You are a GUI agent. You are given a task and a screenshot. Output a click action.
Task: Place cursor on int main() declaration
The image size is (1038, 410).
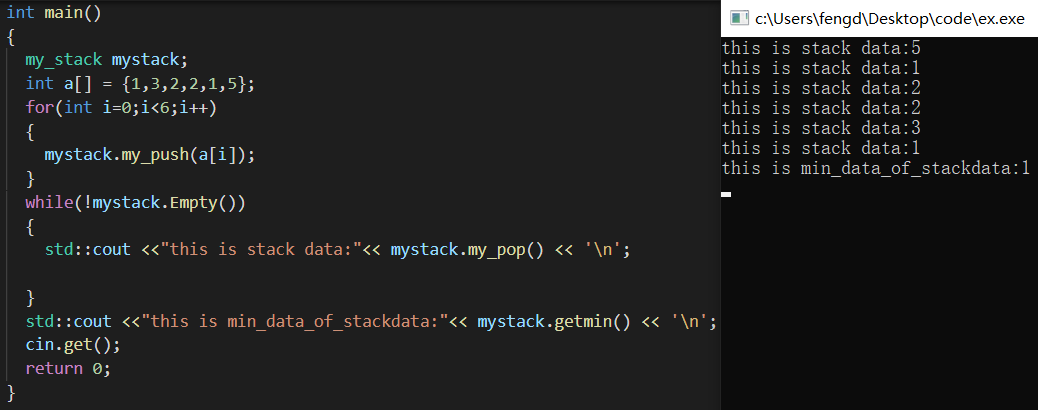54,13
